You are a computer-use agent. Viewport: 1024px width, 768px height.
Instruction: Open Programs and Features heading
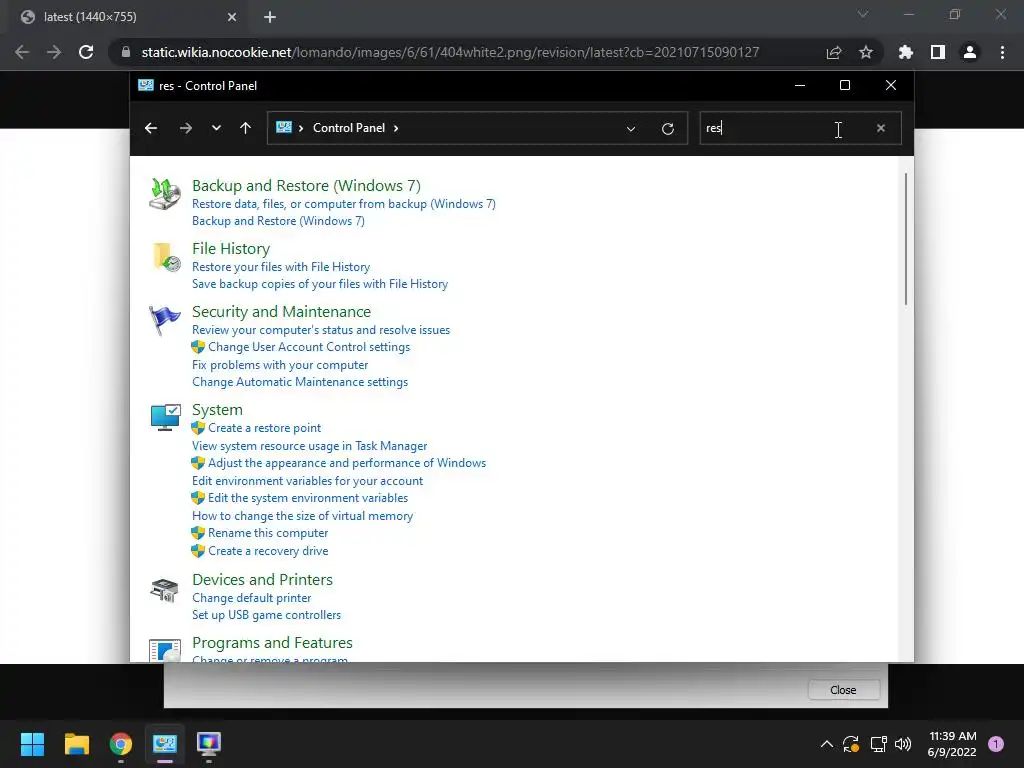(272, 643)
